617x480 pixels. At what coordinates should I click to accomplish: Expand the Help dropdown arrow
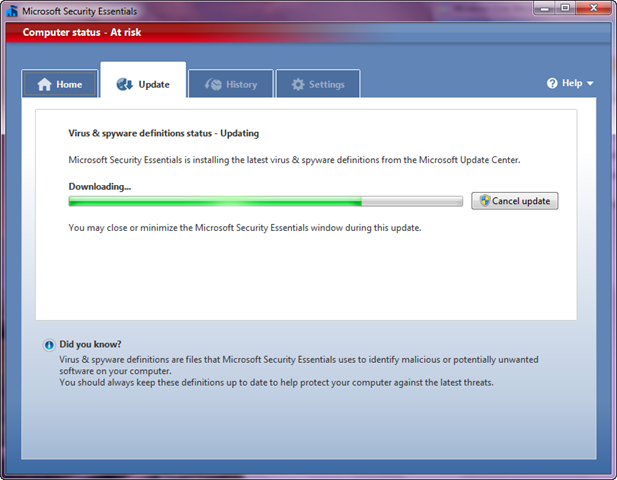(x=591, y=84)
